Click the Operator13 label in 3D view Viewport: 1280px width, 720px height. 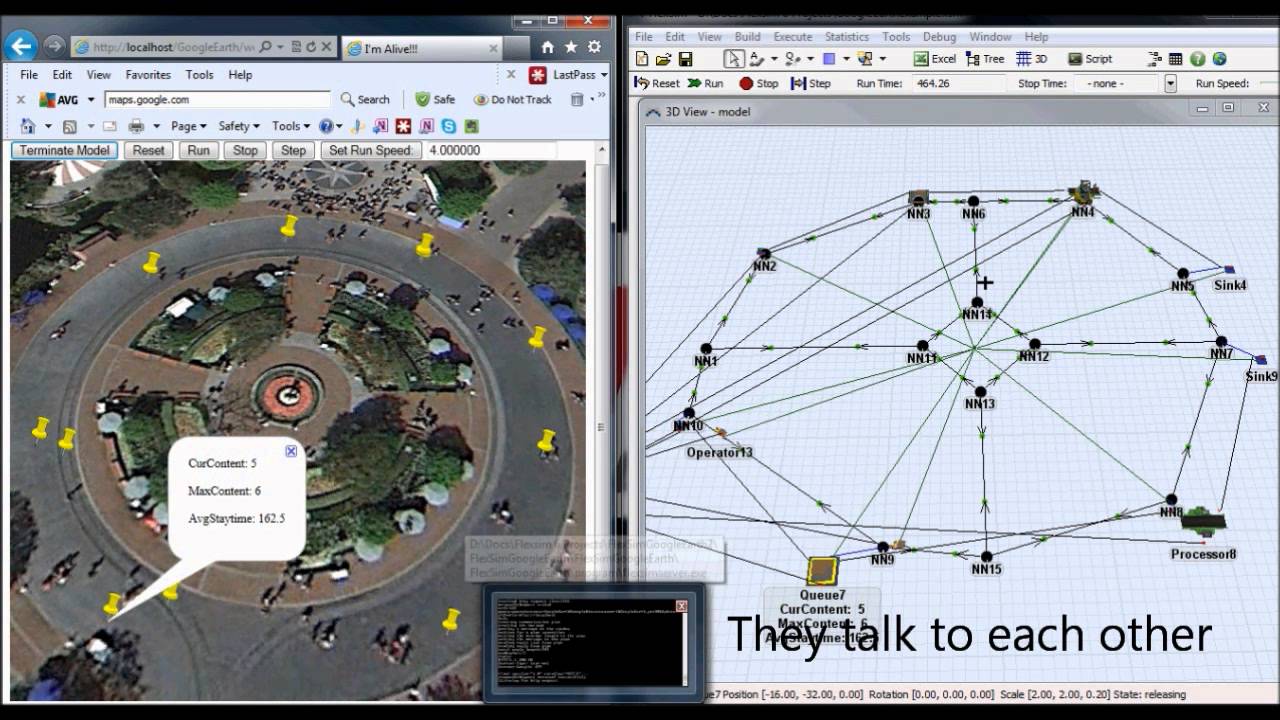click(x=719, y=453)
